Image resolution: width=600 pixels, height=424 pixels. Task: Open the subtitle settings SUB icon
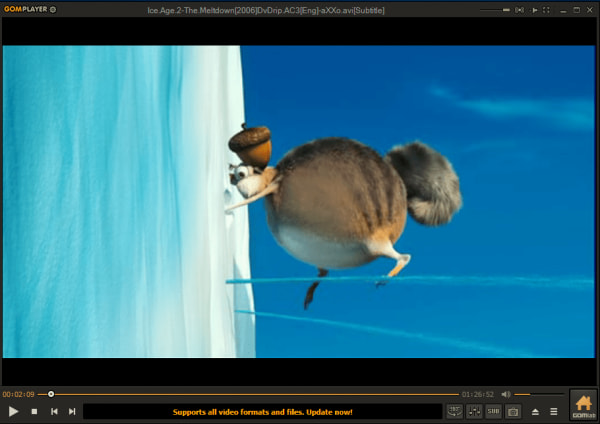point(493,411)
